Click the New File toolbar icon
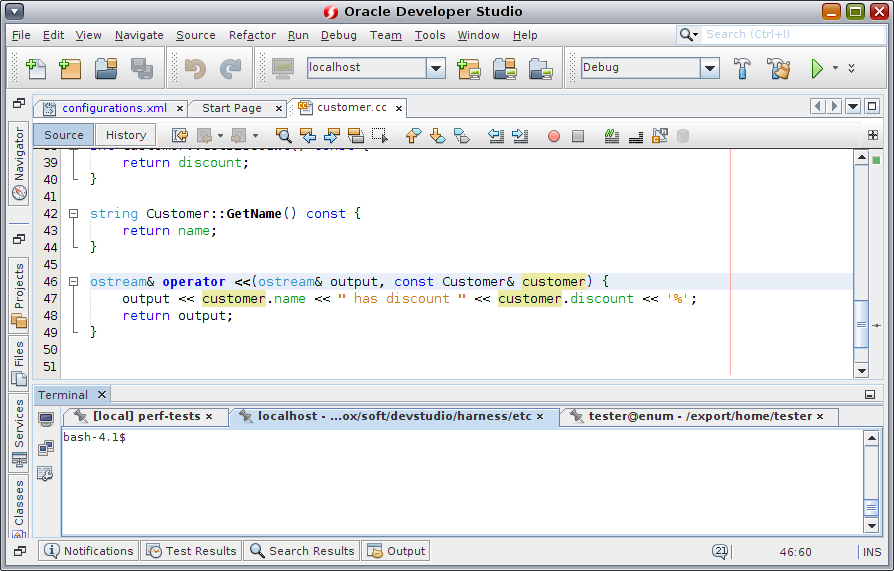The height and width of the screenshot is (571, 894). [36, 68]
